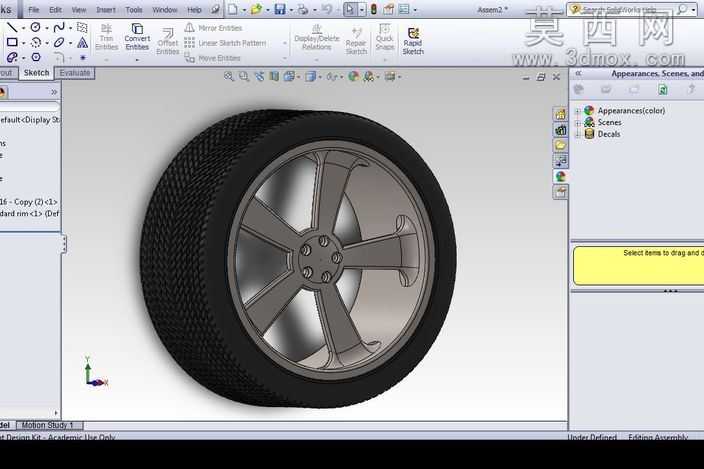Click Previous View icon
This screenshot has width=704, height=469.
point(259,77)
